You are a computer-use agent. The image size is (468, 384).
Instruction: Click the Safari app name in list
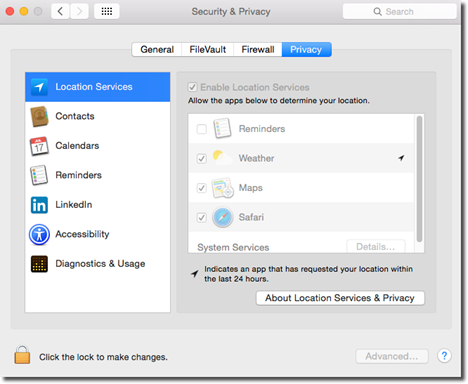click(251, 217)
